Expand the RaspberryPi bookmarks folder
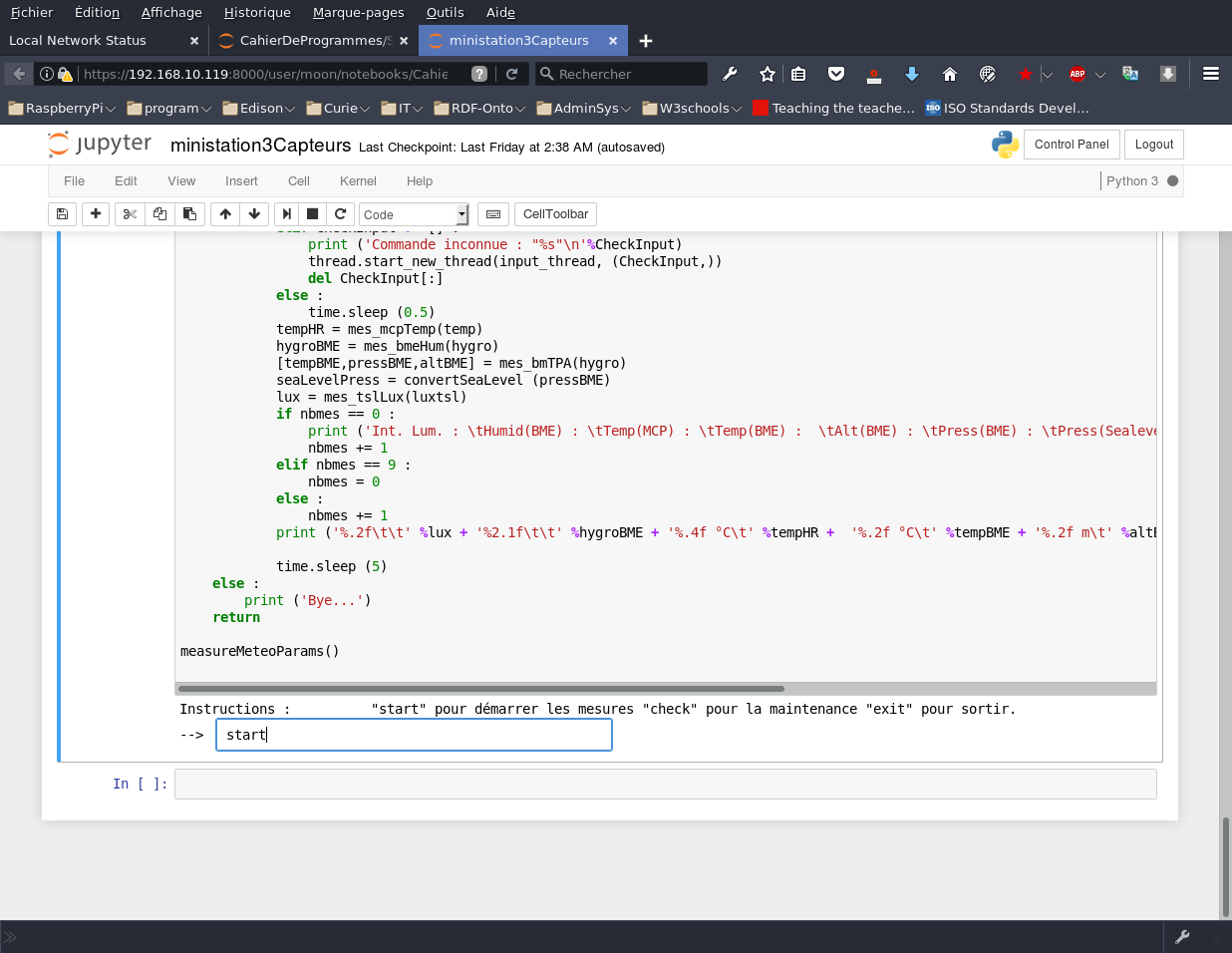 click(x=62, y=108)
